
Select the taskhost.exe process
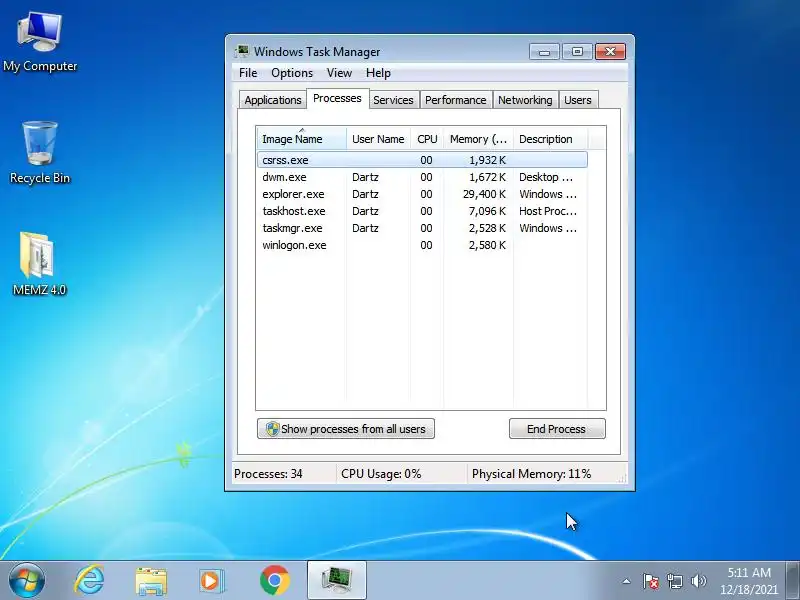pos(422,211)
